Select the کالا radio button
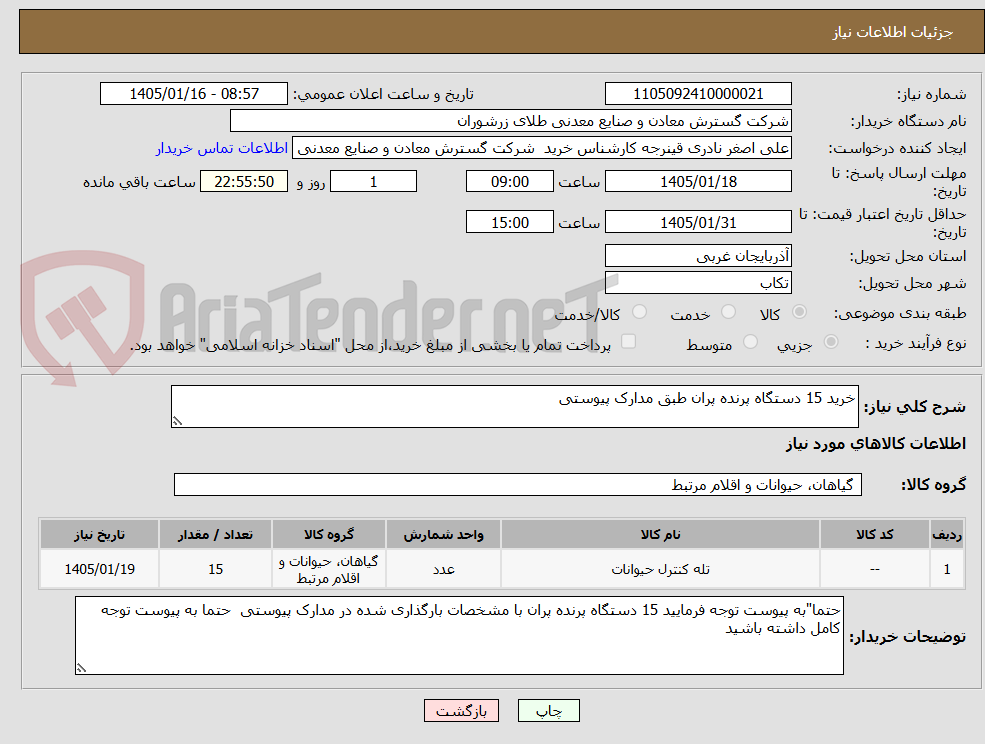 pos(800,312)
